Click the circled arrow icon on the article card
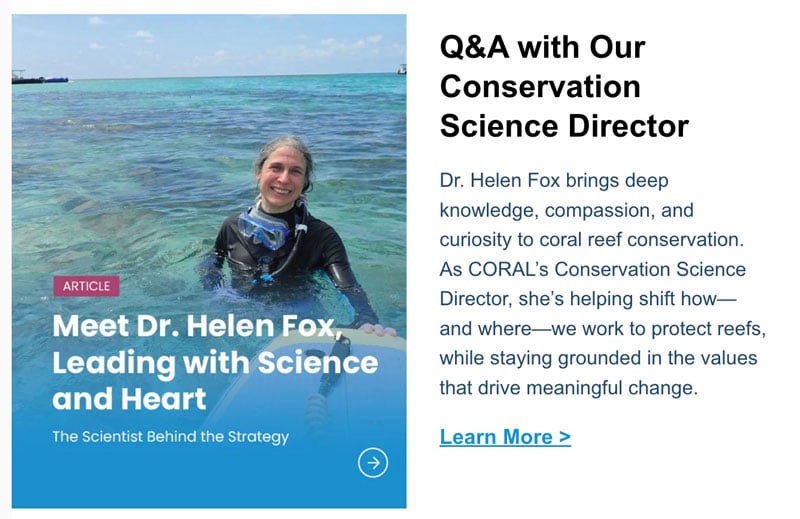 pos(373,462)
